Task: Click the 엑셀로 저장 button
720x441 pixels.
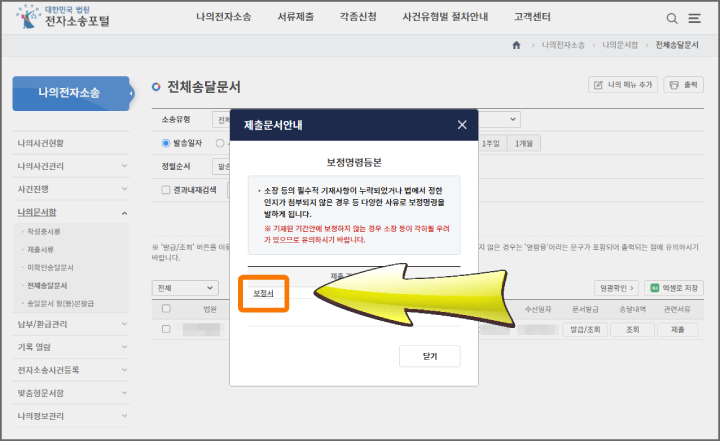Action: [674, 288]
